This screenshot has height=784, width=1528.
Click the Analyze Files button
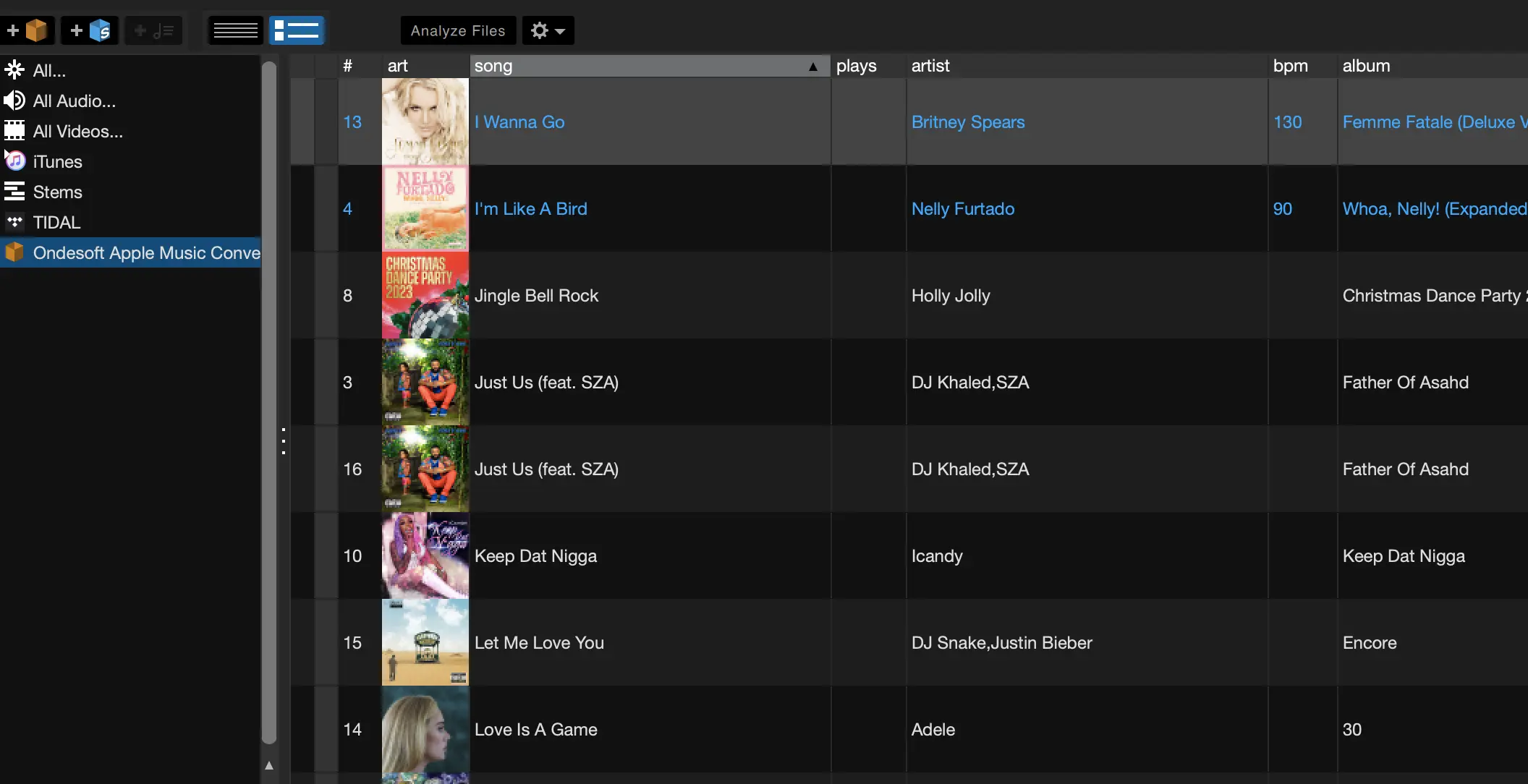tap(457, 30)
